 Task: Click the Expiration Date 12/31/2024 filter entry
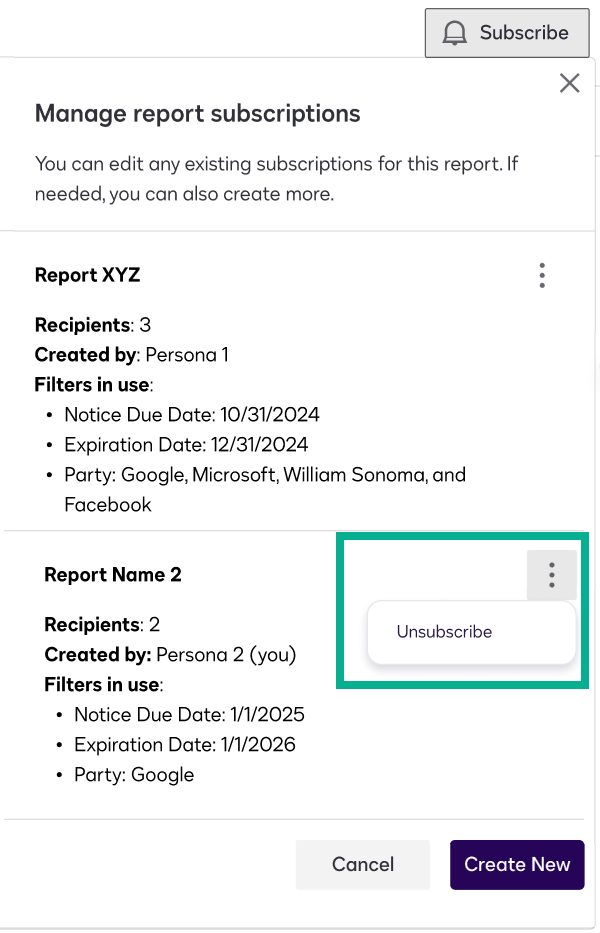(x=186, y=444)
